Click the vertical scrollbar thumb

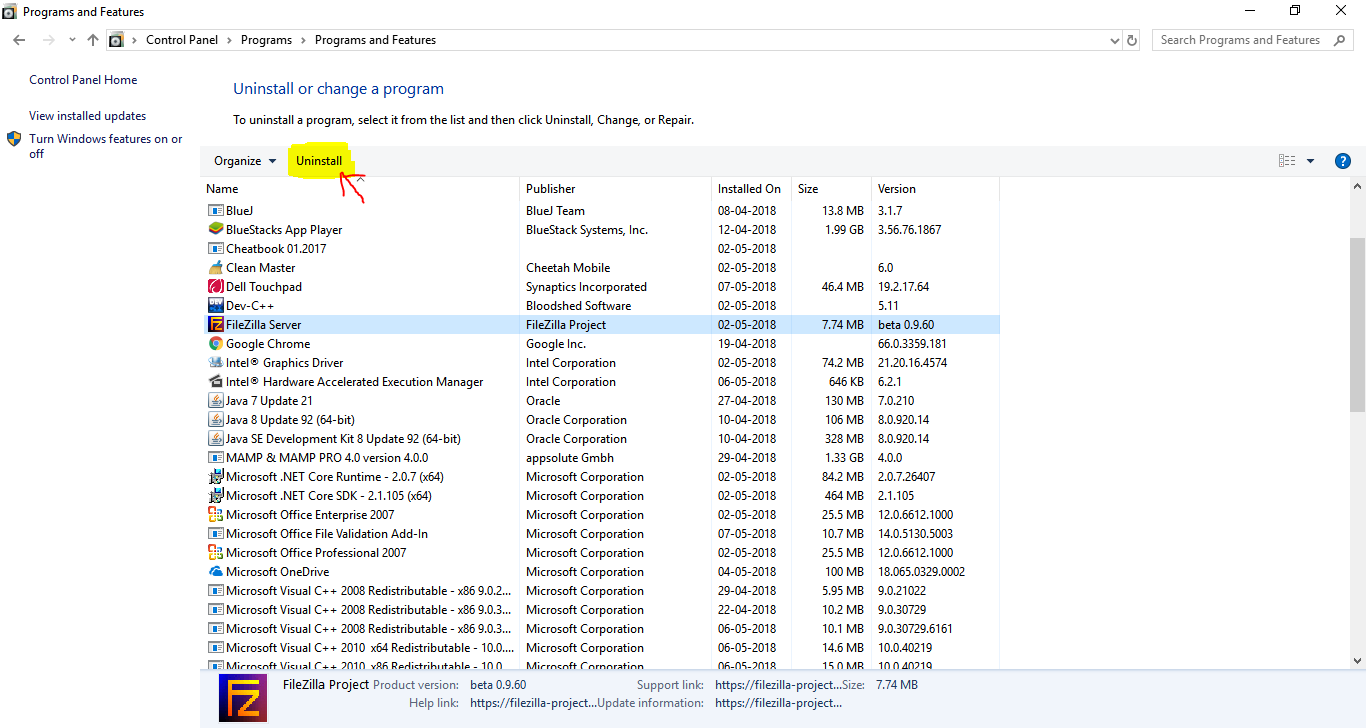click(x=1357, y=325)
